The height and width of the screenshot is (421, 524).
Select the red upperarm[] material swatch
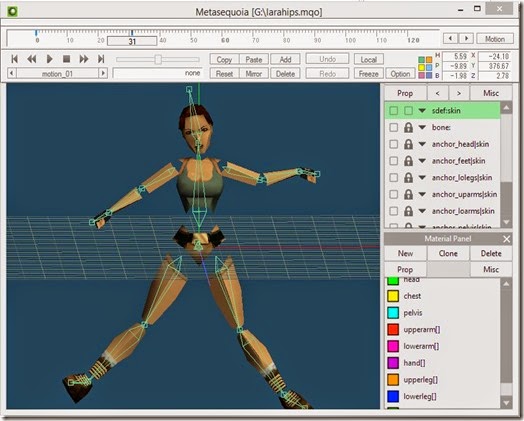pos(393,329)
